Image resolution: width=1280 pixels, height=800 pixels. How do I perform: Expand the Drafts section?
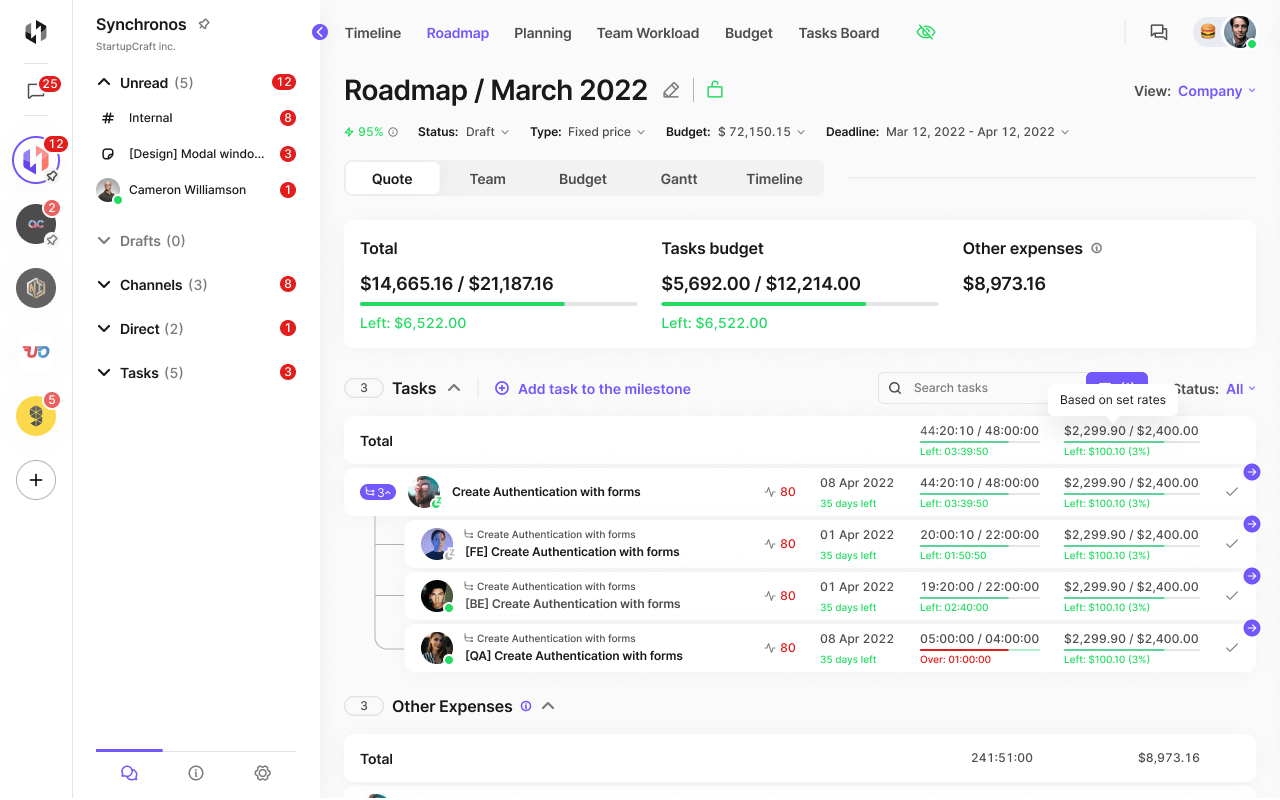(104, 240)
